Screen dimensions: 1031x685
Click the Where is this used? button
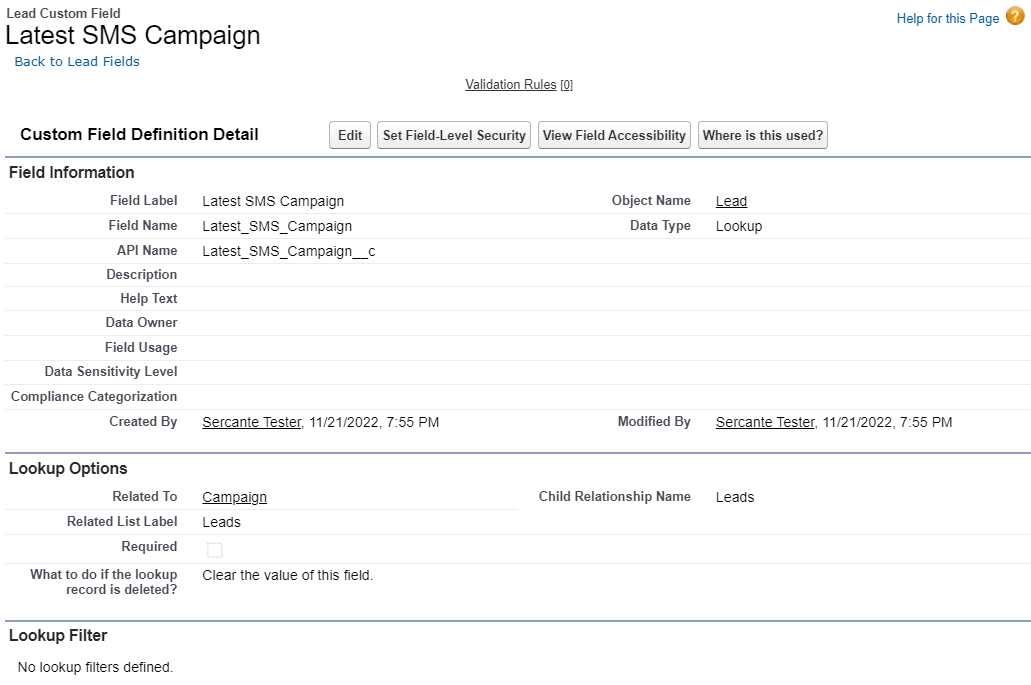click(x=762, y=136)
